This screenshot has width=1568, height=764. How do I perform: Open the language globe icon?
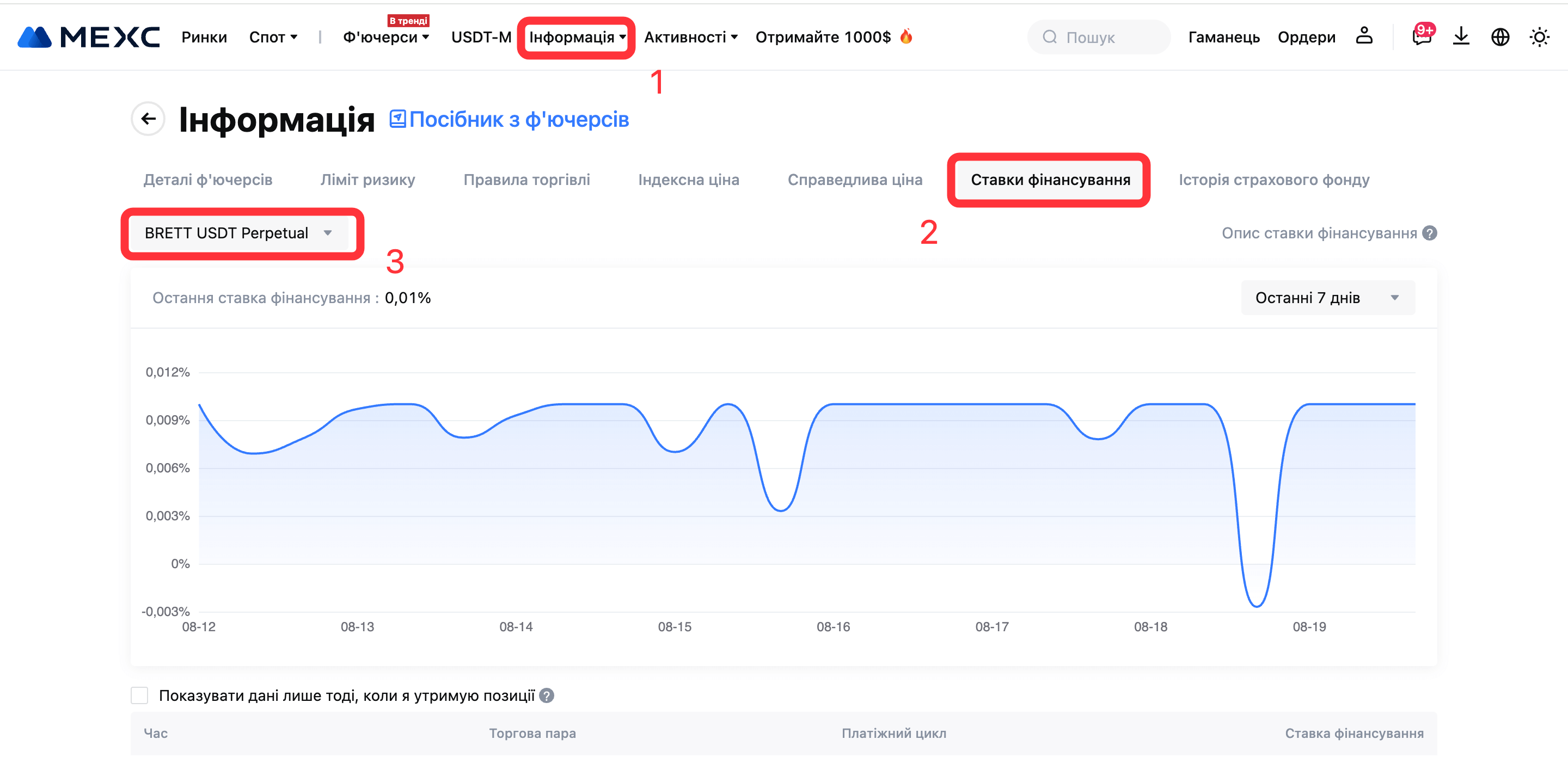pos(1500,37)
